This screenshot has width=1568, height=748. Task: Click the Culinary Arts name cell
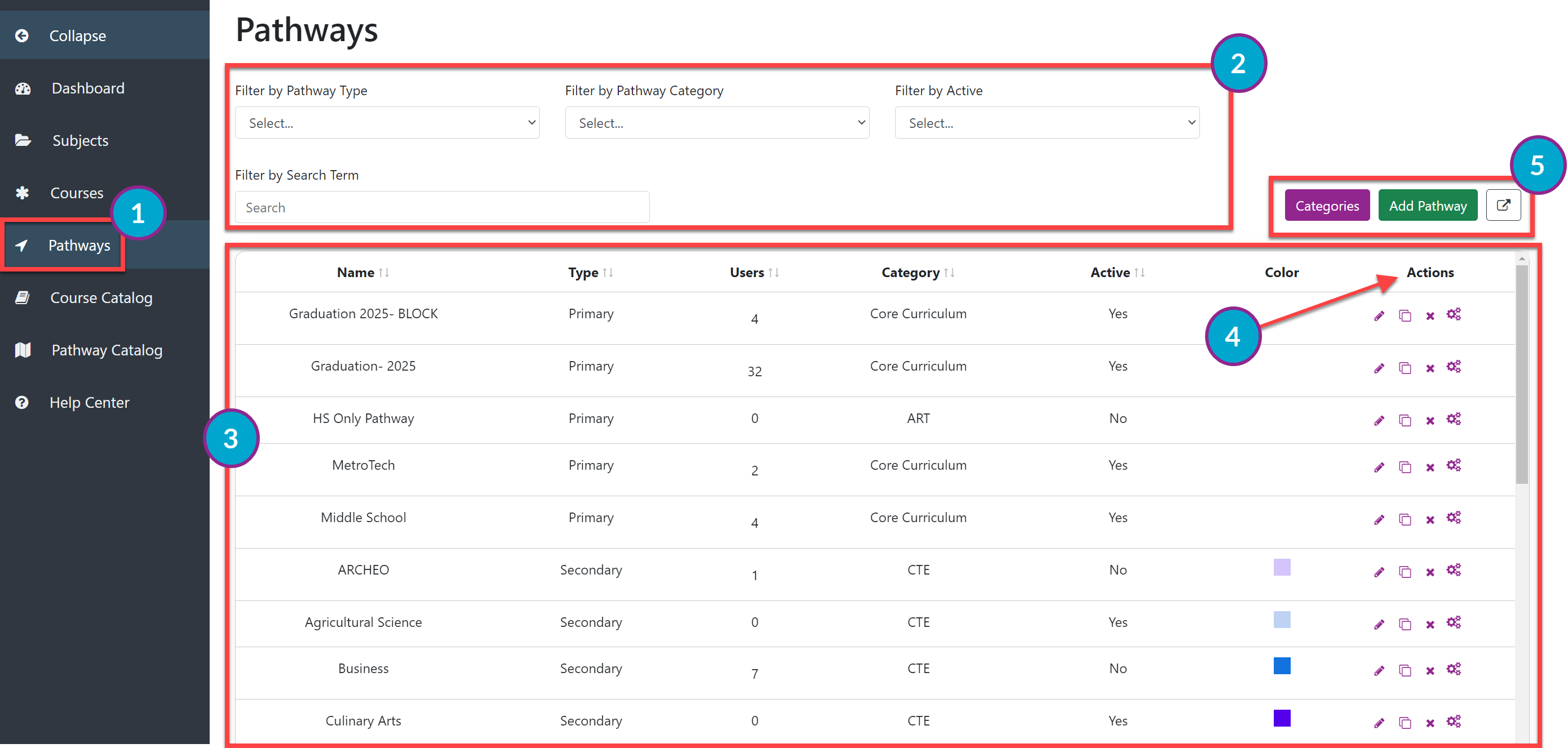point(364,720)
